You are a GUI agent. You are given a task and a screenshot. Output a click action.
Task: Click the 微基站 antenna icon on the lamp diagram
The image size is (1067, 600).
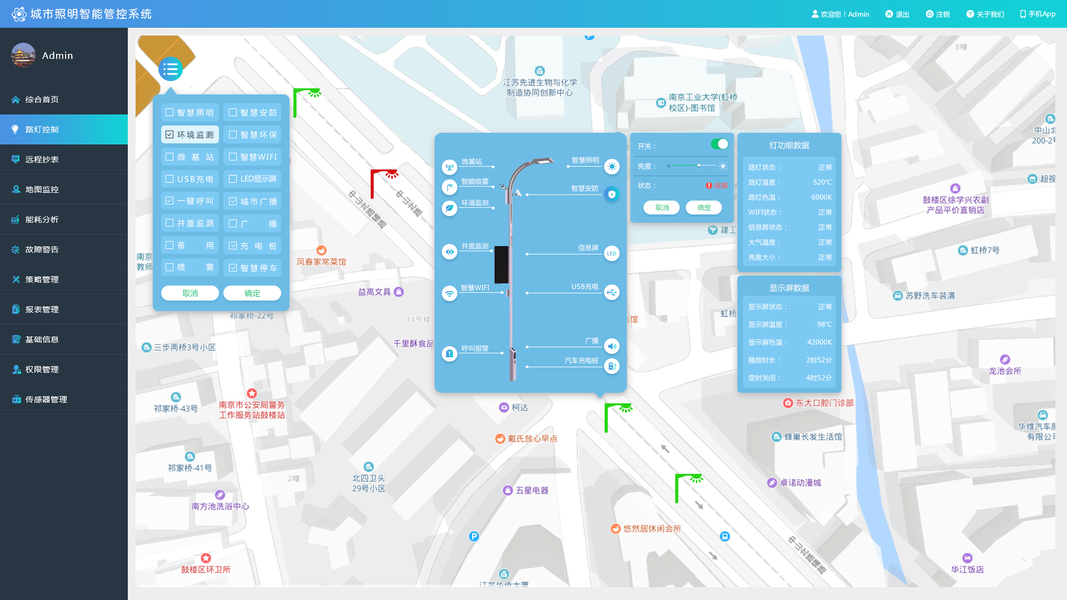coord(449,167)
